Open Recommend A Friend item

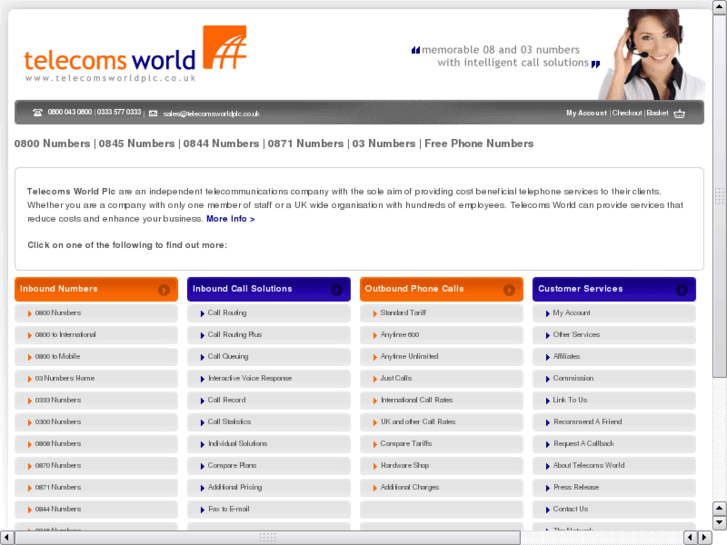614,422
